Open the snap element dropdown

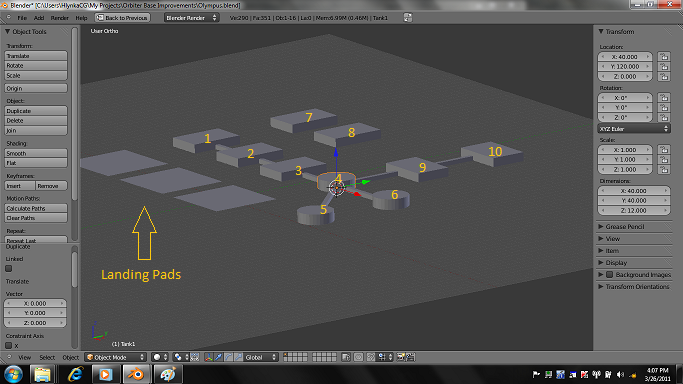click(x=384, y=357)
